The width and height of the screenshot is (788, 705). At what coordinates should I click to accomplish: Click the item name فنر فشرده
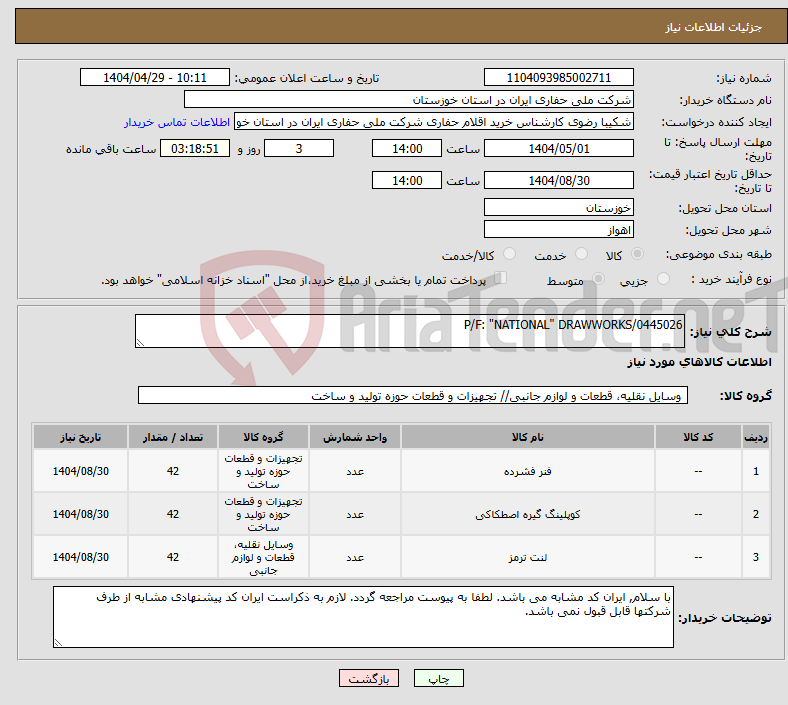(x=528, y=471)
